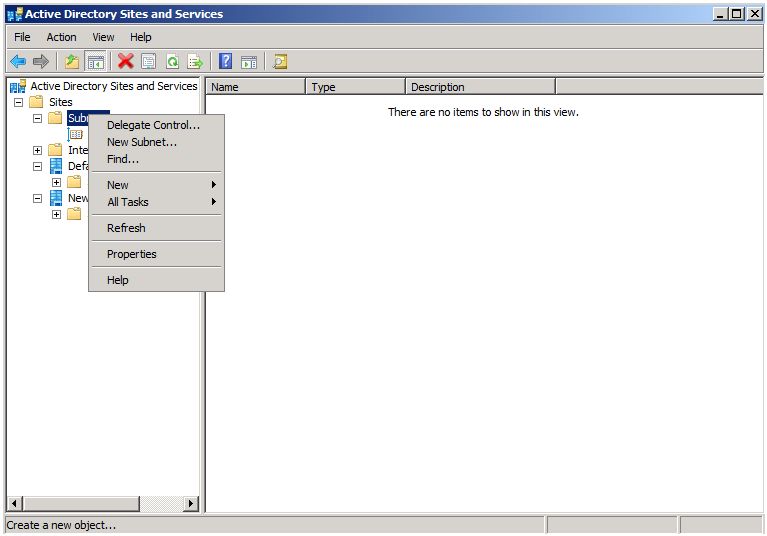The width and height of the screenshot is (767, 536).
Task: Click the Find toolbar icon
Action: click(x=280, y=62)
